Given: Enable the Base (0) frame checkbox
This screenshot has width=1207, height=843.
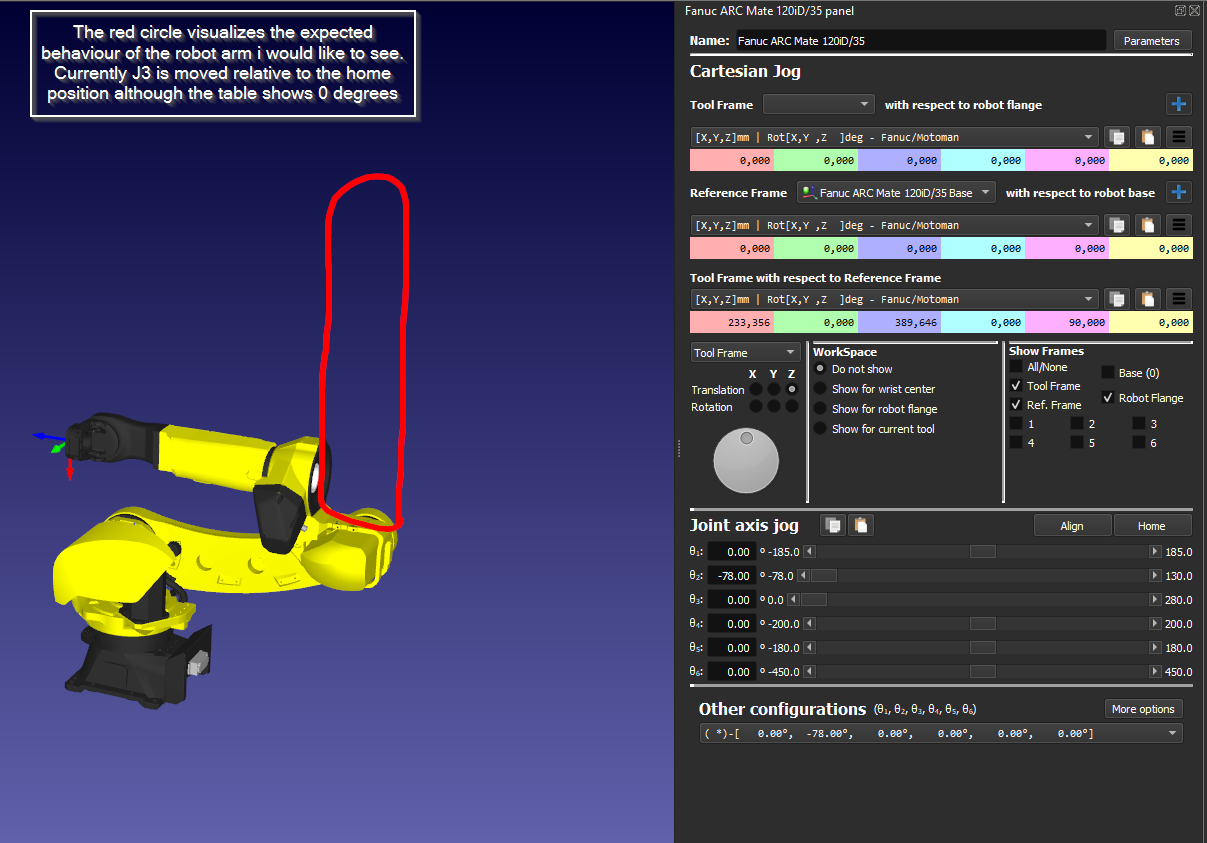Looking at the screenshot, I should 1109,373.
